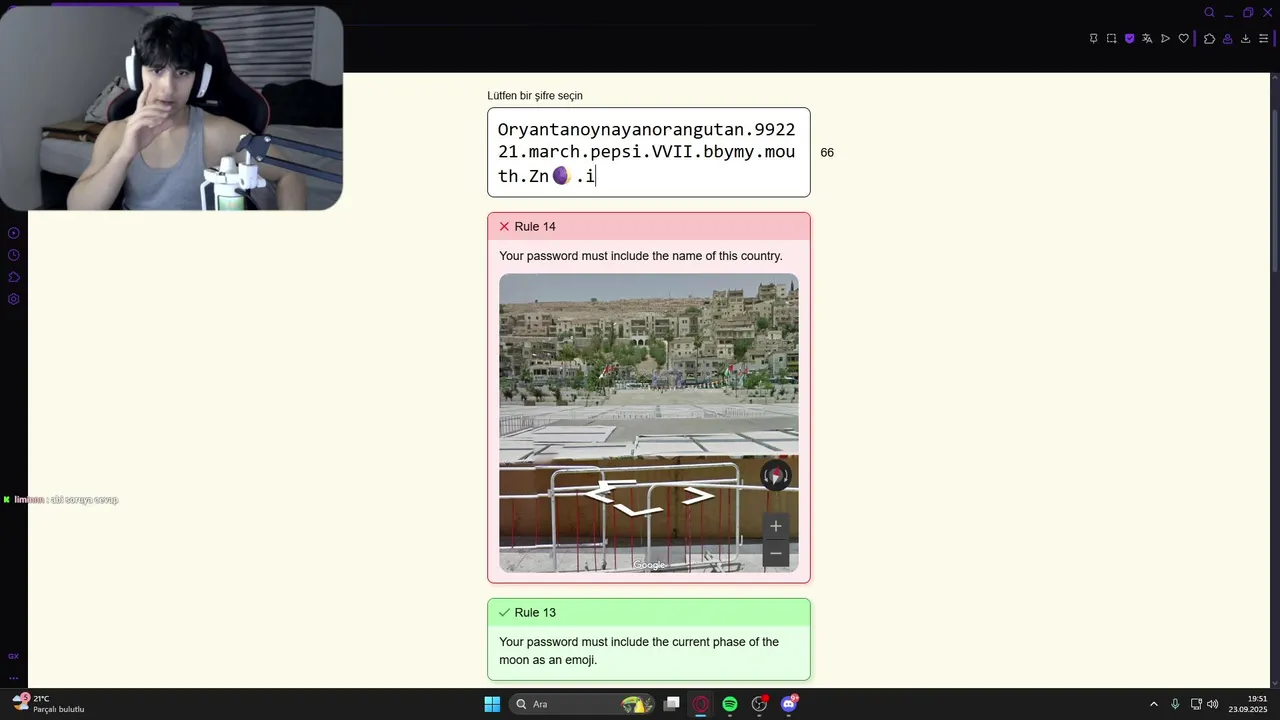Open the weather widget showing 21°C
Image resolution: width=1280 pixels, height=720 pixels.
click(x=48, y=704)
